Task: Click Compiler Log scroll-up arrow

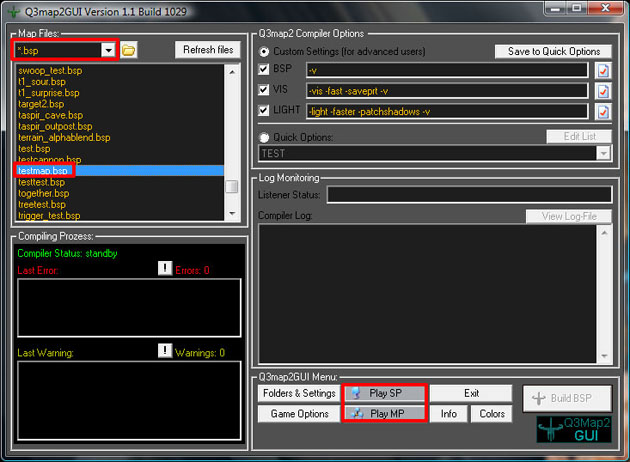Action: pyautogui.click(x=604, y=233)
